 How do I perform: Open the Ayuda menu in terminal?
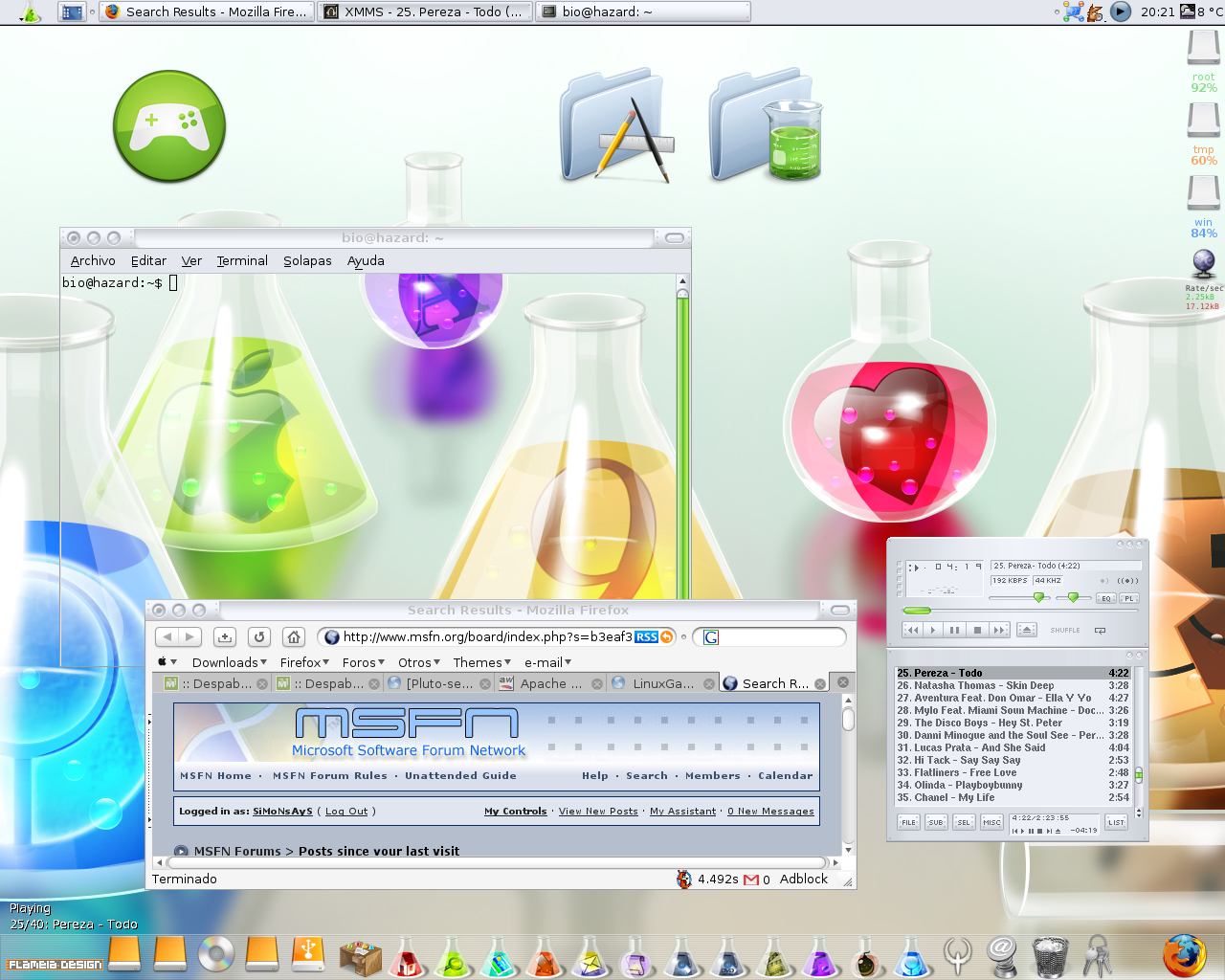click(366, 260)
